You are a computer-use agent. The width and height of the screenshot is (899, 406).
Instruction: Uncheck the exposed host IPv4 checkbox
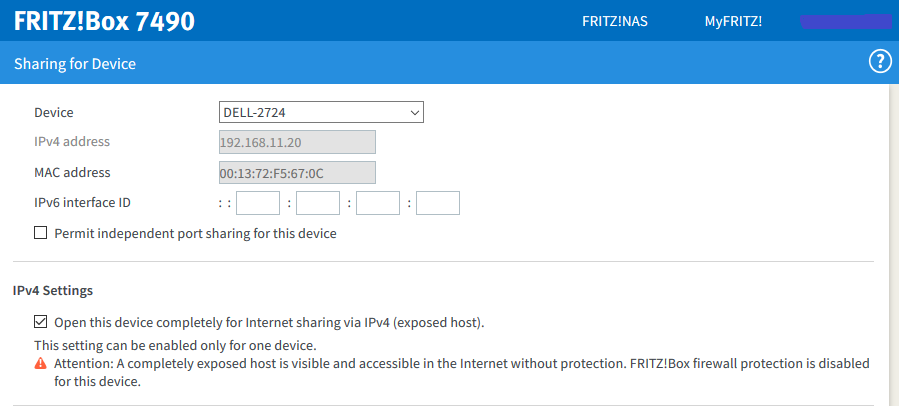(41, 322)
